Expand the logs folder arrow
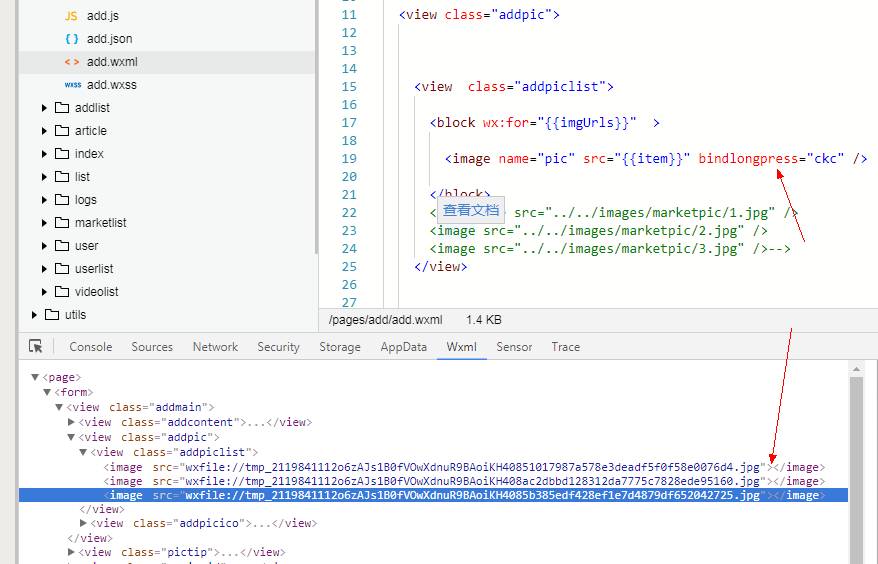The height and width of the screenshot is (564, 878). 44,199
